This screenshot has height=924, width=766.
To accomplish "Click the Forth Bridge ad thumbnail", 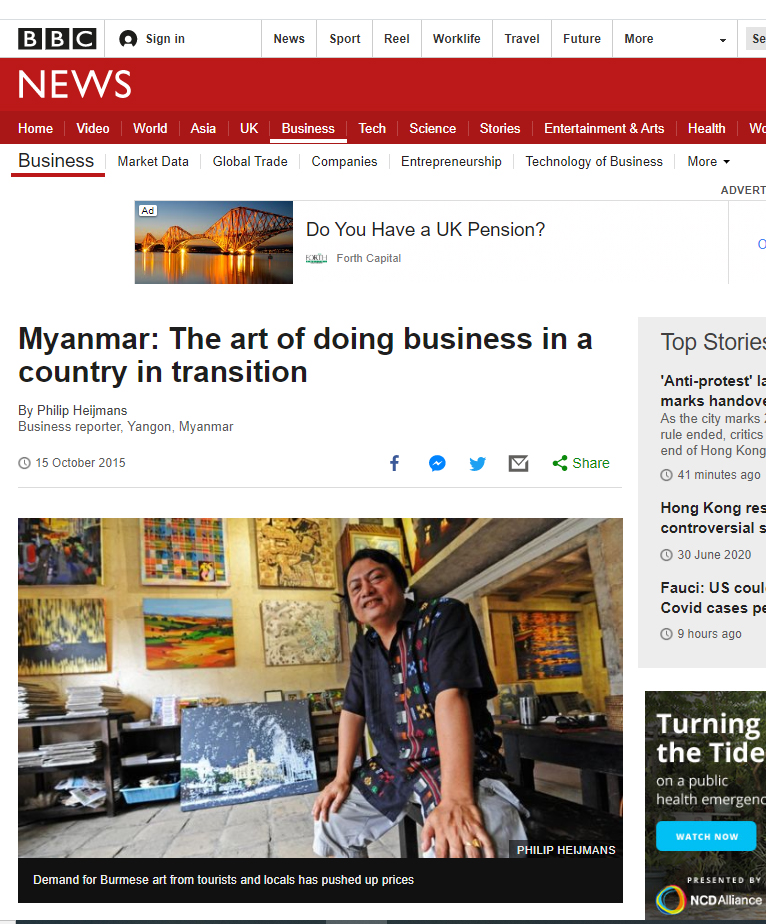I will point(214,243).
